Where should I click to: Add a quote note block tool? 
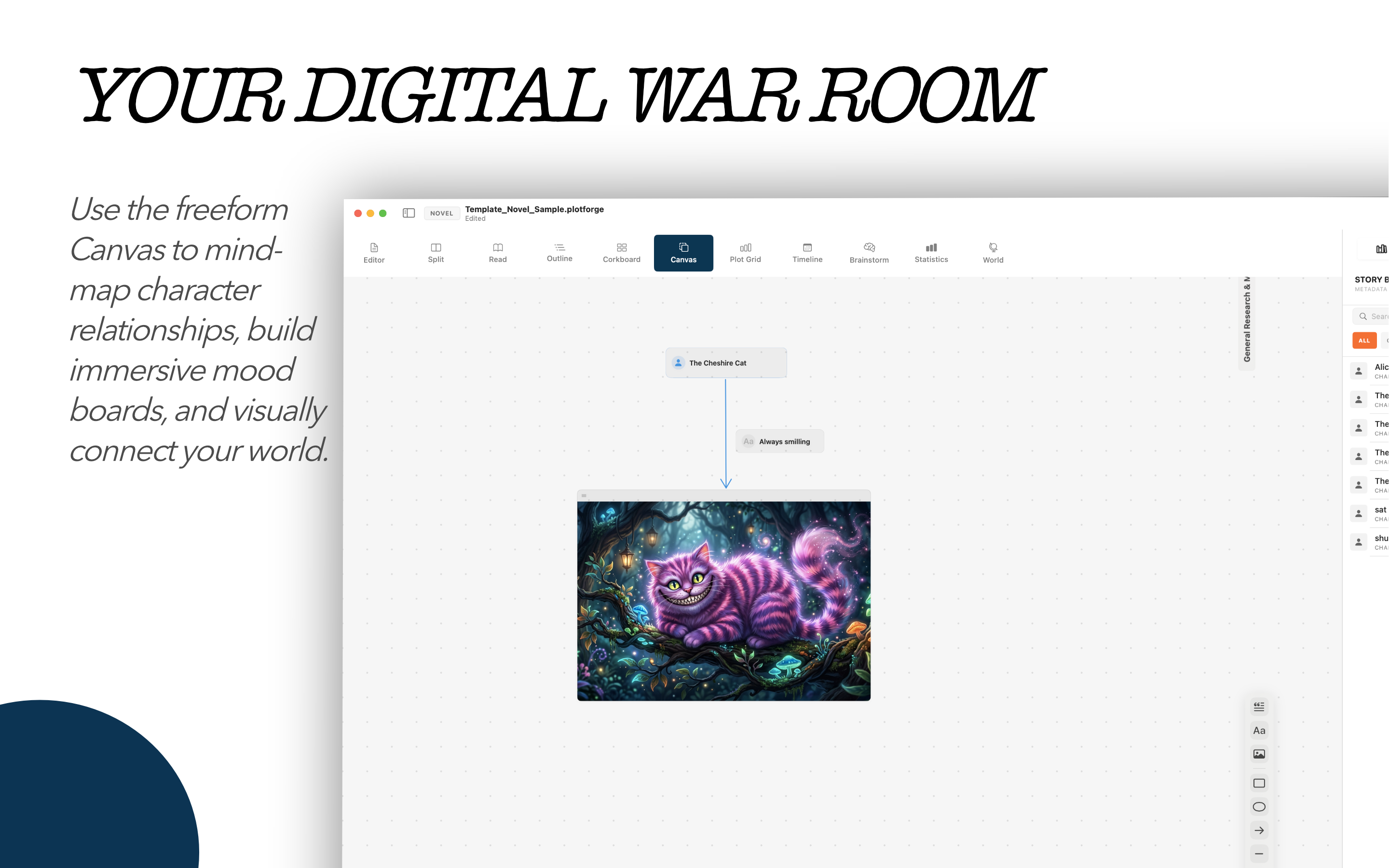1259,706
